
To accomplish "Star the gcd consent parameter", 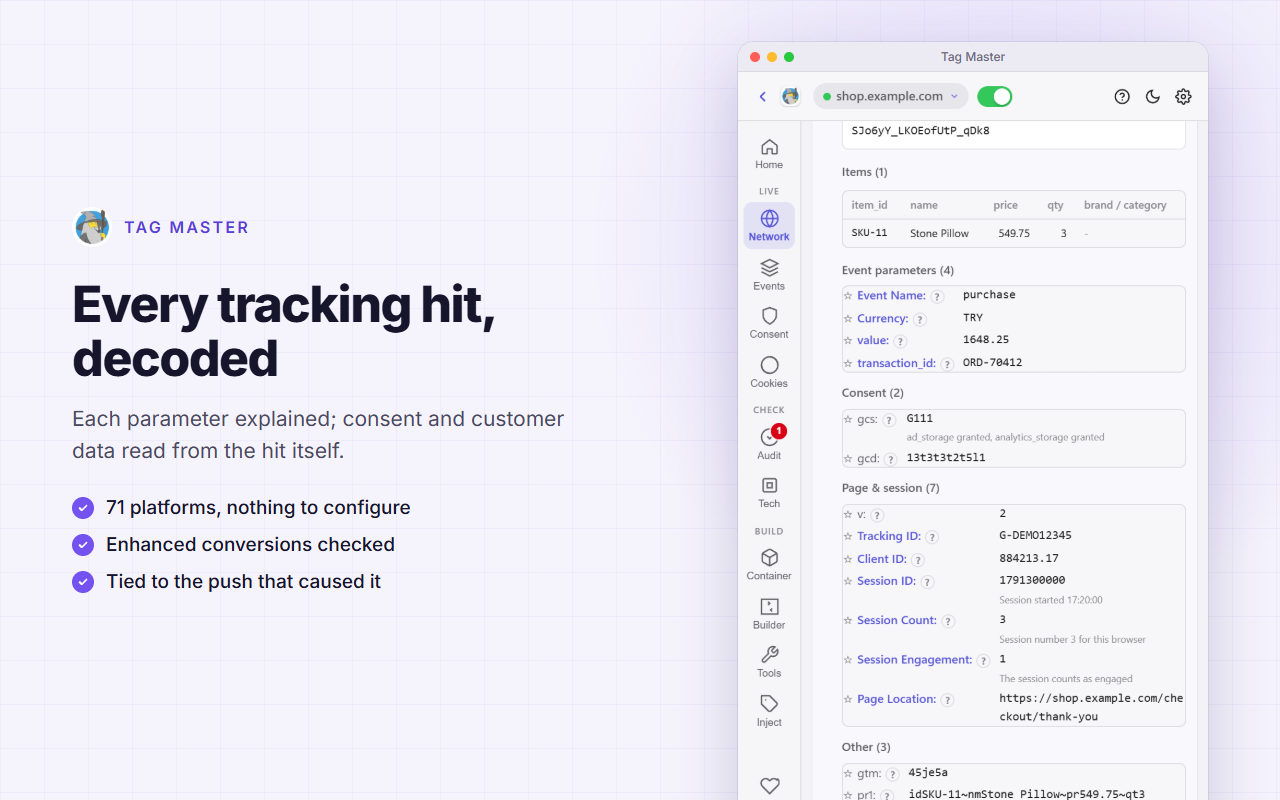I will (848, 459).
